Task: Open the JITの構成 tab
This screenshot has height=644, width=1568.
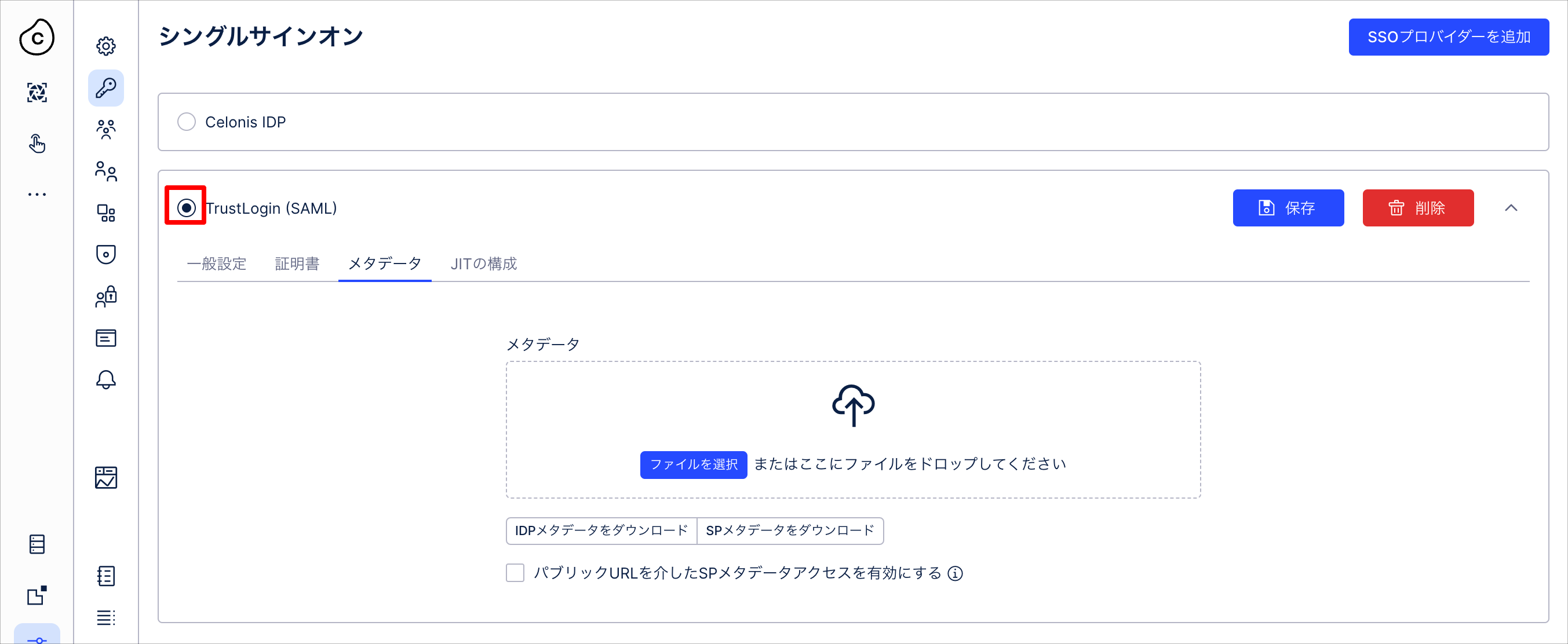Action: pyautogui.click(x=483, y=264)
